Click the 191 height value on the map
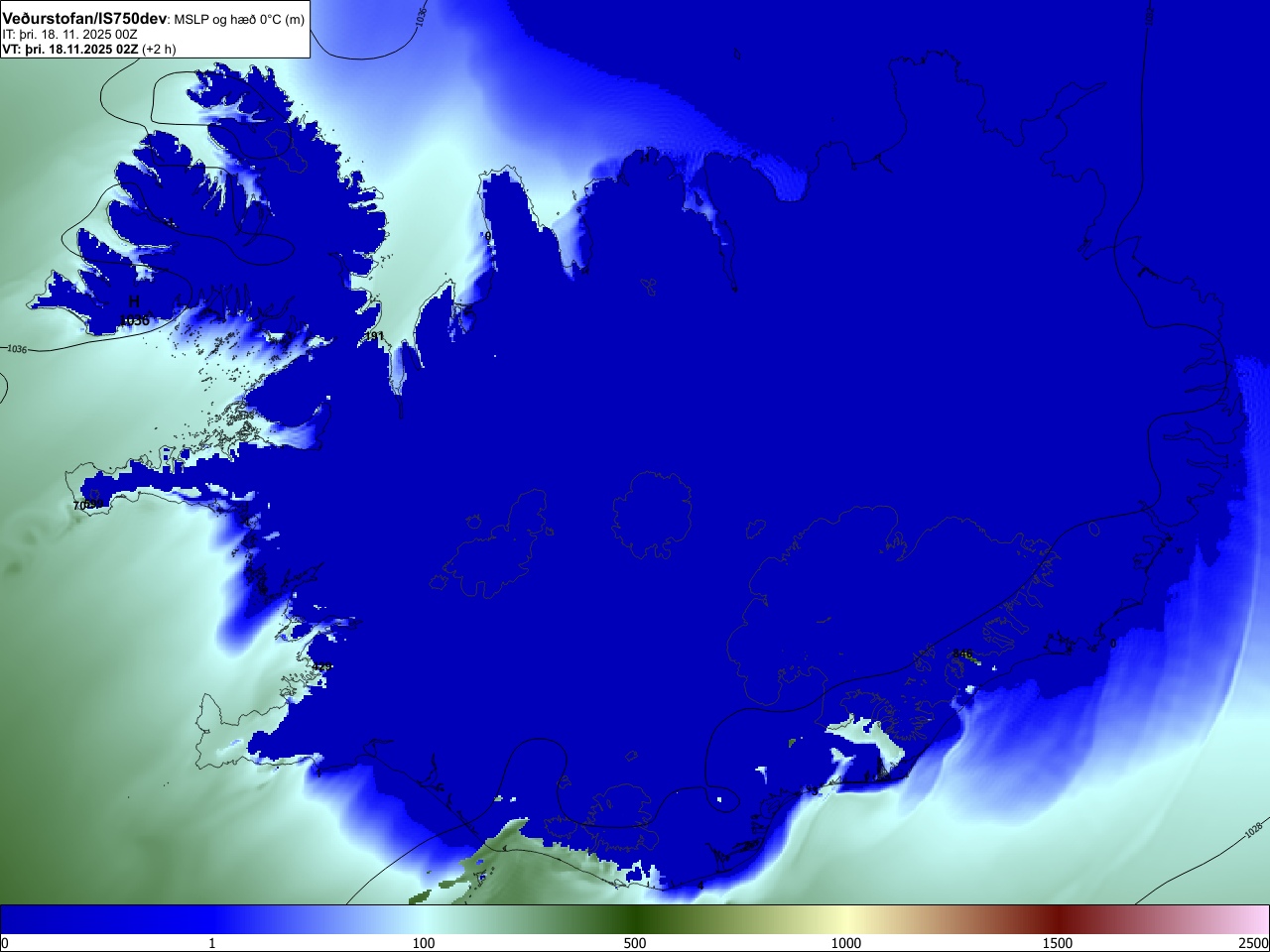 click(374, 336)
